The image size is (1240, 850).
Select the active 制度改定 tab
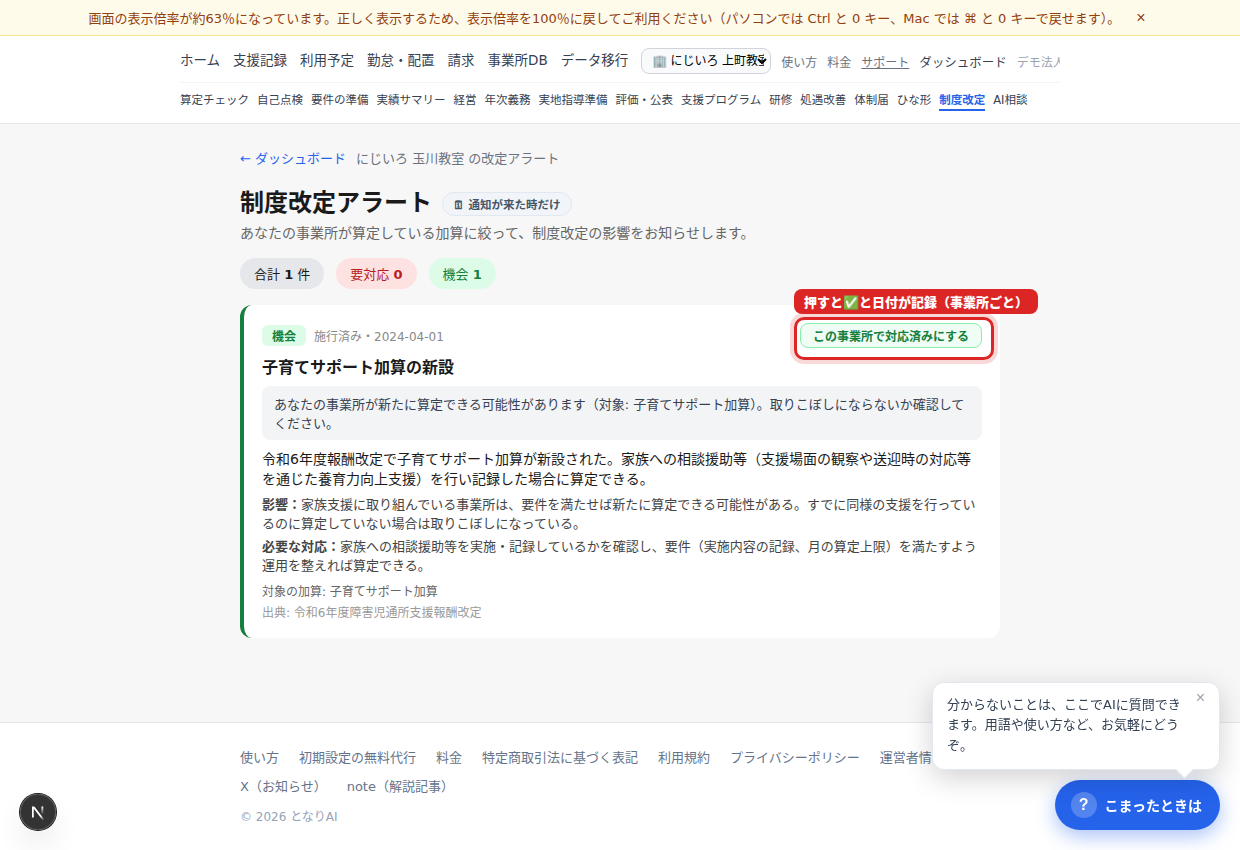coord(962,100)
